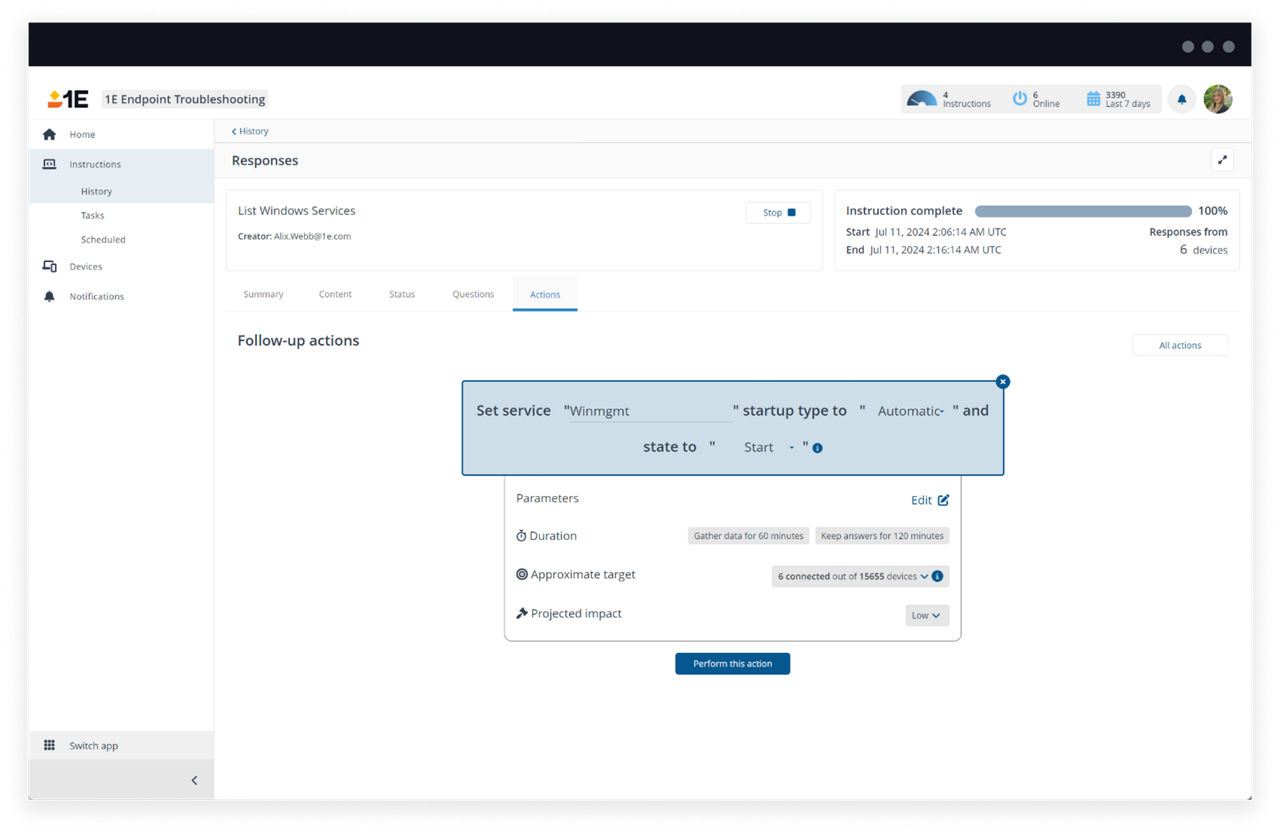Click the Duration stopwatch icon
Image resolution: width=1280 pixels, height=835 pixels.
[x=521, y=536]
